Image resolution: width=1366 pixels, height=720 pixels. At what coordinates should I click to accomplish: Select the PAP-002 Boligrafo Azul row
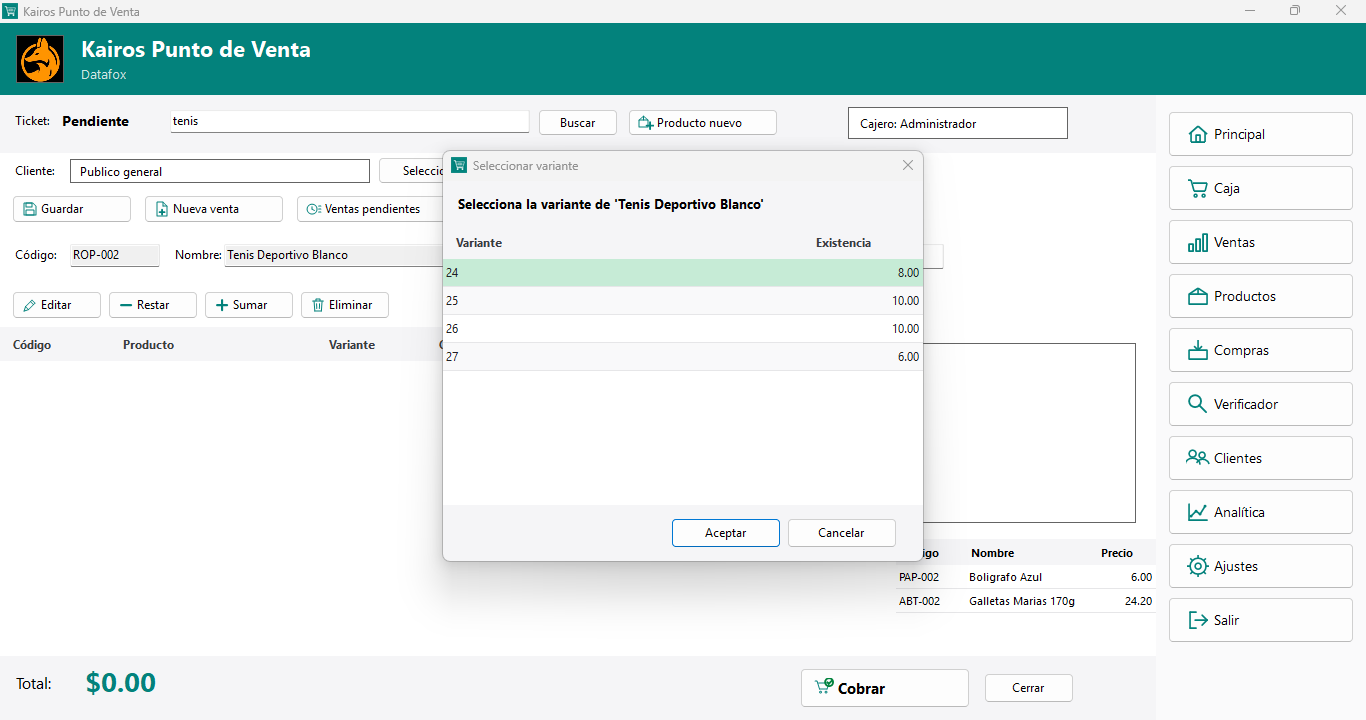tap(1025, 577)
